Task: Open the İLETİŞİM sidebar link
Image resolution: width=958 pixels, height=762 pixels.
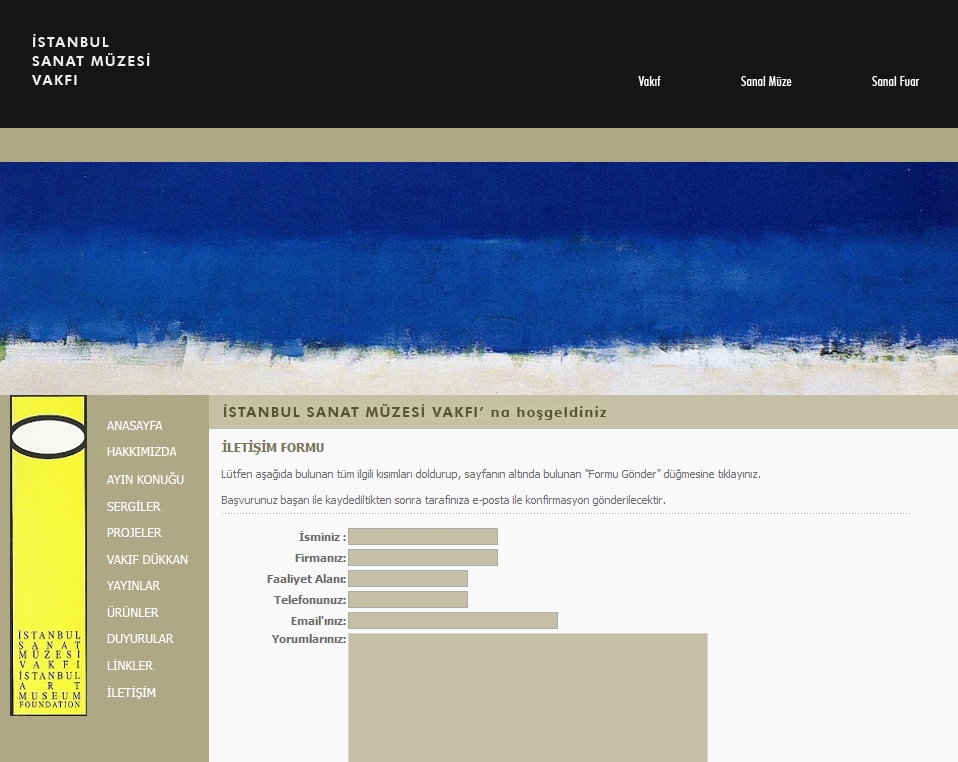Action: pyautogui.click(x=131, y=692)
